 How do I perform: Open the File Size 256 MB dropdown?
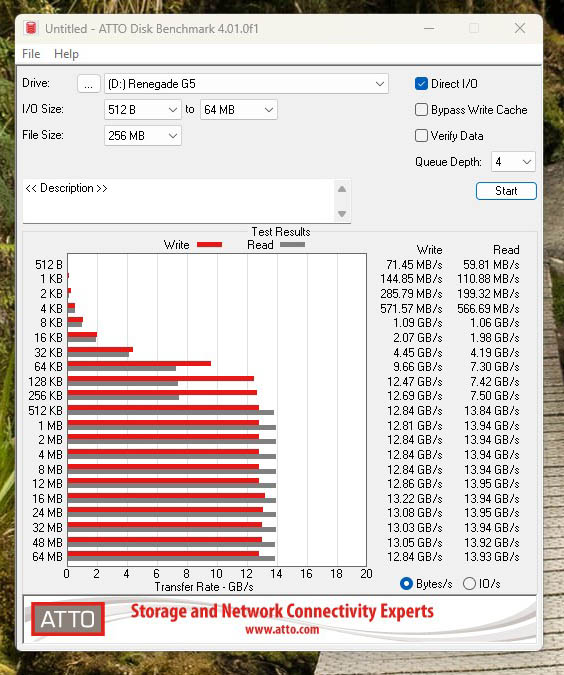pyautogui.click(x=143, y=136)
